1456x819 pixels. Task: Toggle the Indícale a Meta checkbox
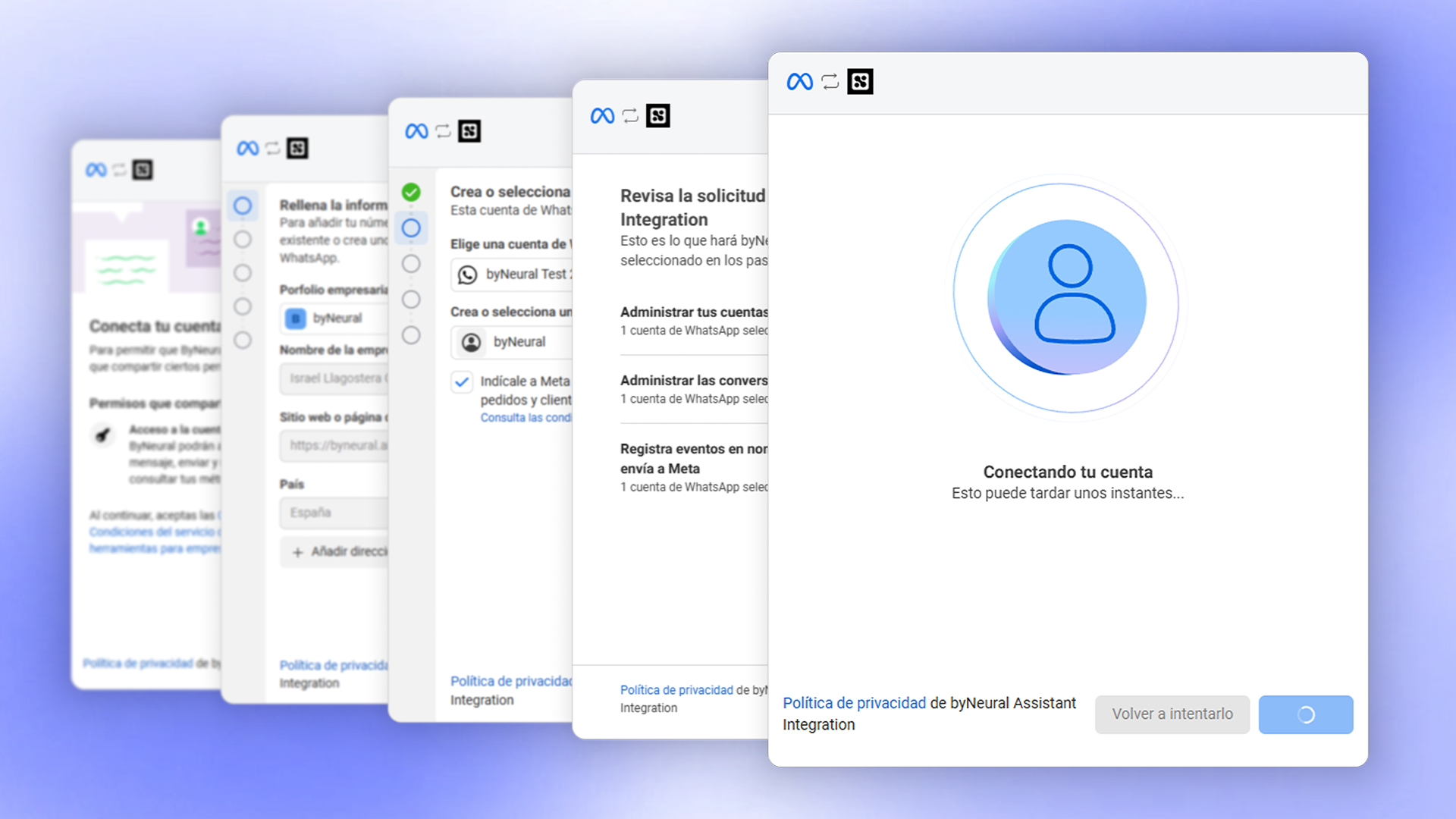coord(462,382)
